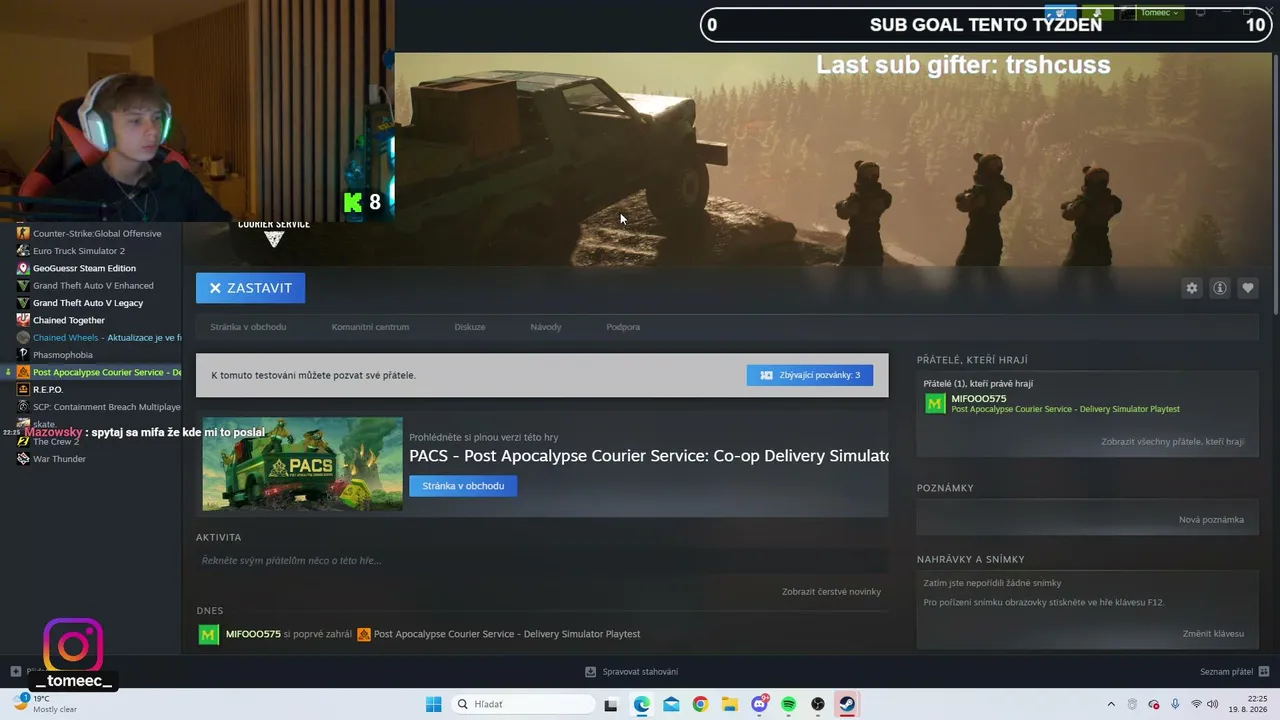The height and width of the screenshot is (720, 1280).
Task: Click the Phasmophobia icon in library list
Action: click(x=23, y=355)
